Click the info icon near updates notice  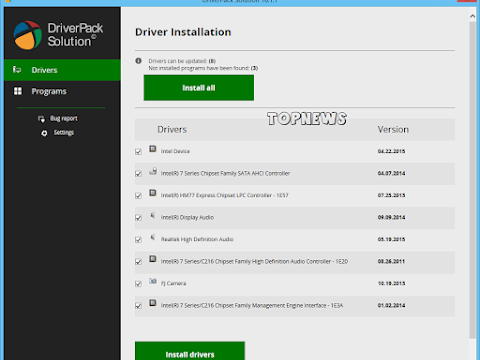tap(139, 61)
